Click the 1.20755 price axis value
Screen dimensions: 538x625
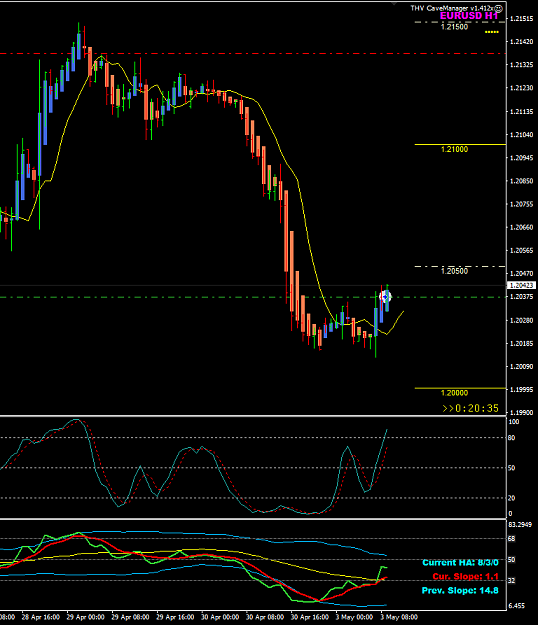point(522,204)
